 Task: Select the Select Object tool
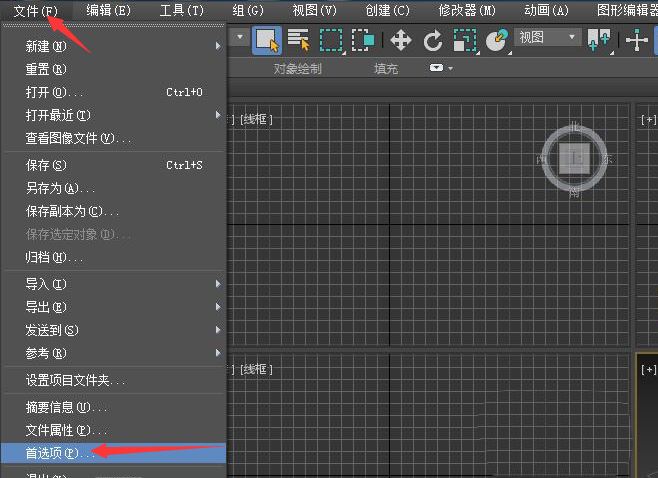[266, 39]
